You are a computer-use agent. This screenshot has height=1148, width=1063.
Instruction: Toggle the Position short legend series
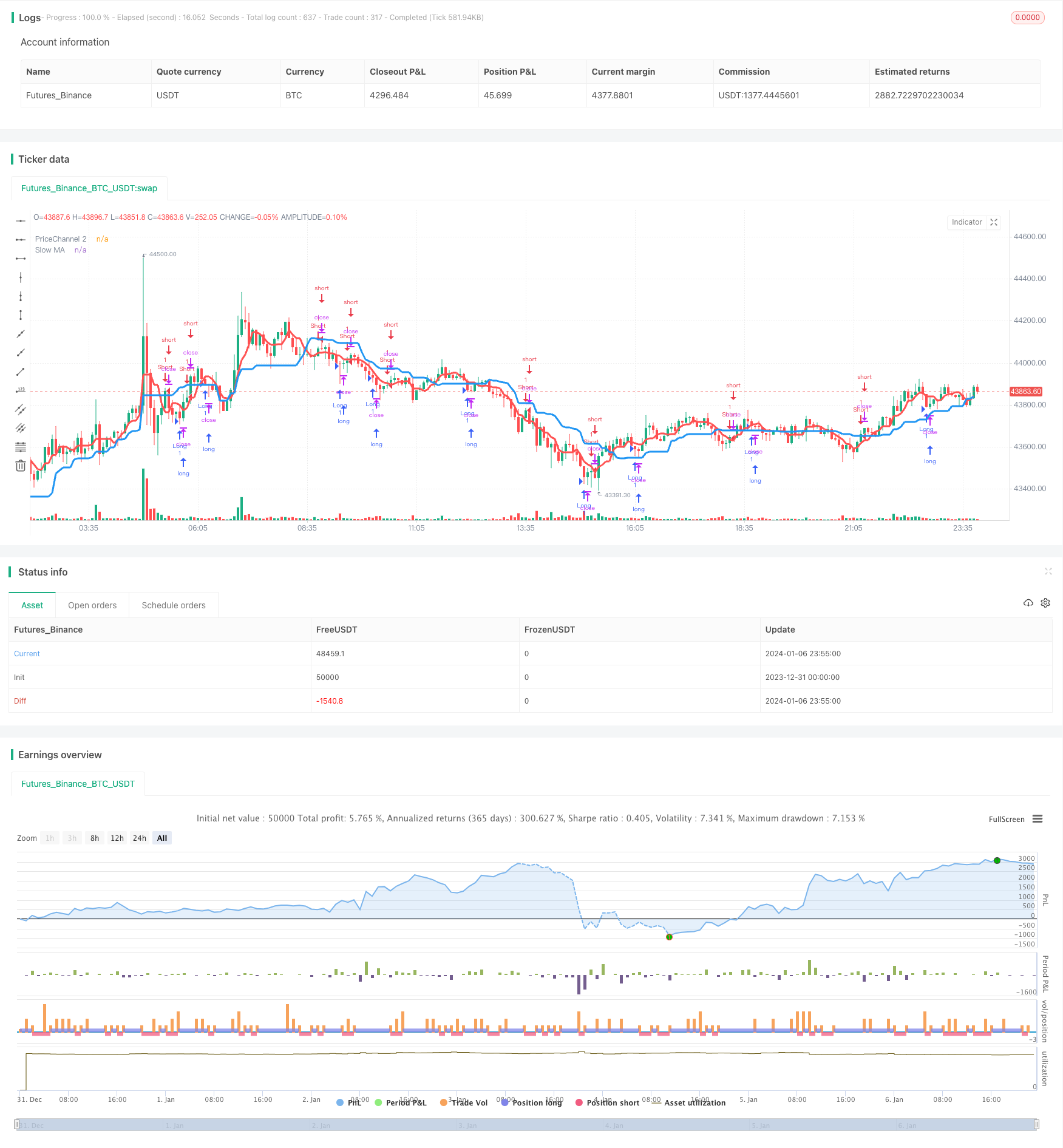click(607, 1102)
